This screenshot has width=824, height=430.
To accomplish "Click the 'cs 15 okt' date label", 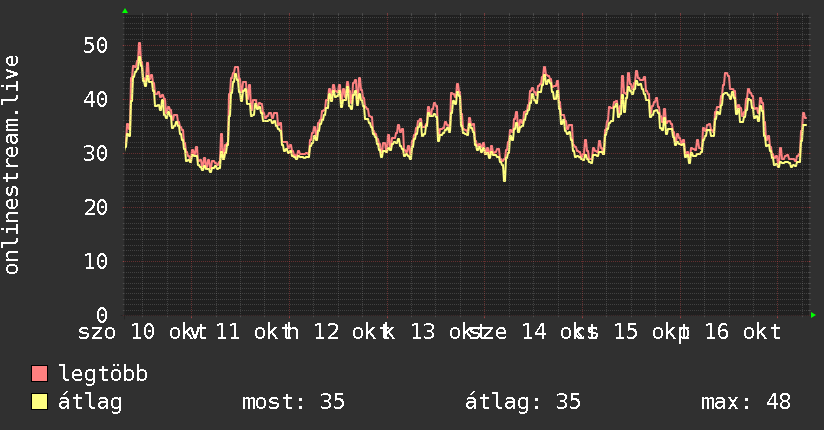I will click(x=633, y=332).
